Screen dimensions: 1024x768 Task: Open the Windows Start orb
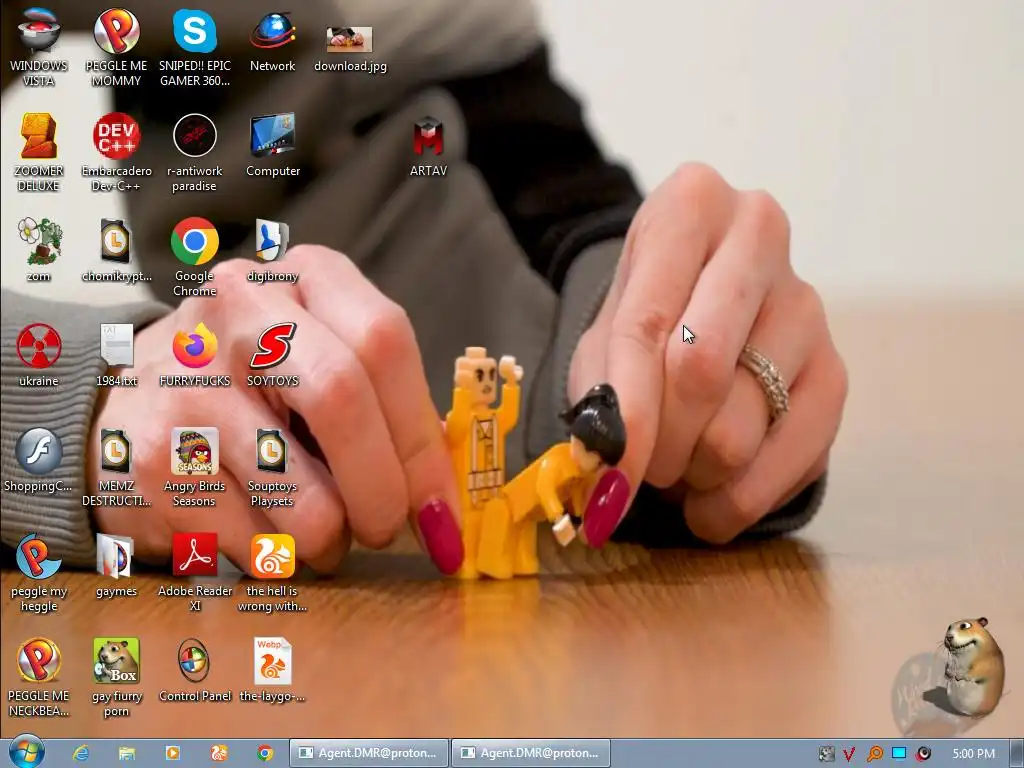point(27,752)
